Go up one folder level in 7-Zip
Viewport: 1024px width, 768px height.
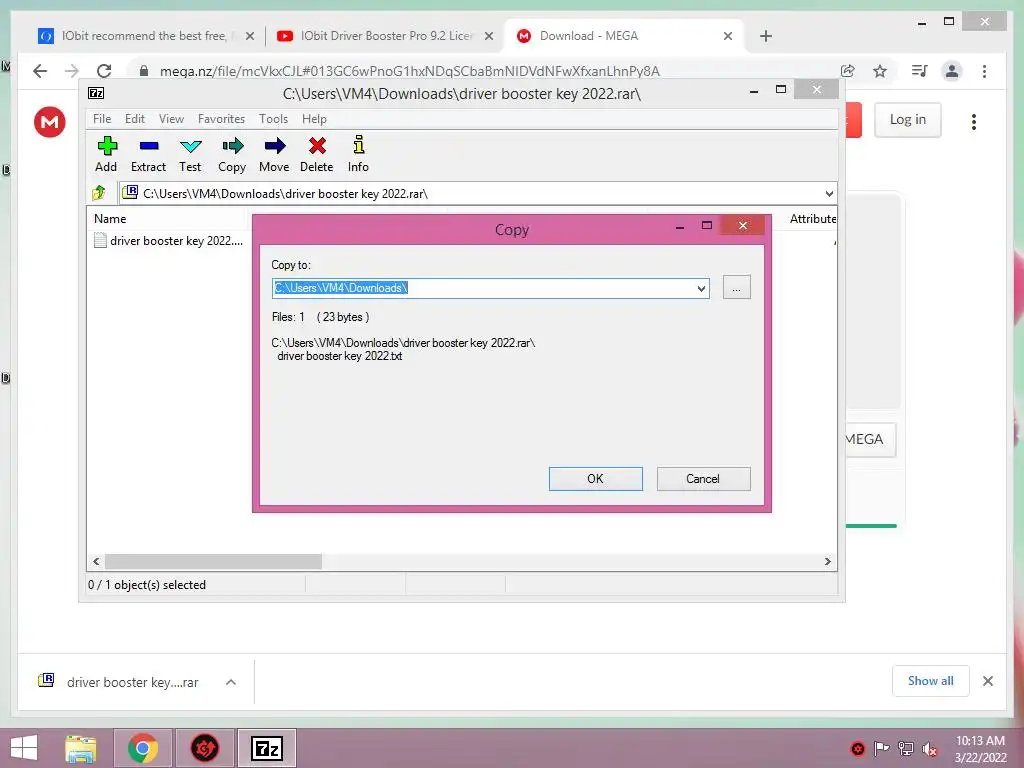pyautogui.click(x=99, y=193)
